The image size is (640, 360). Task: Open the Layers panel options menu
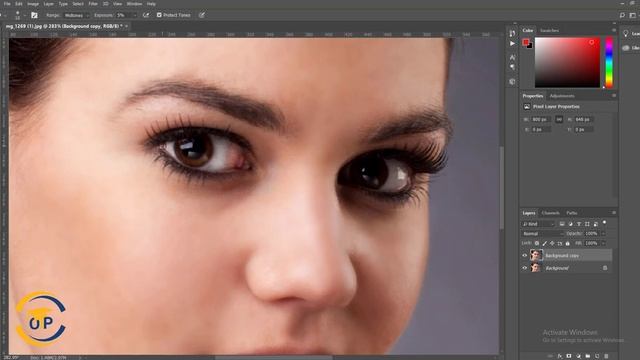[x=613, y=213]
